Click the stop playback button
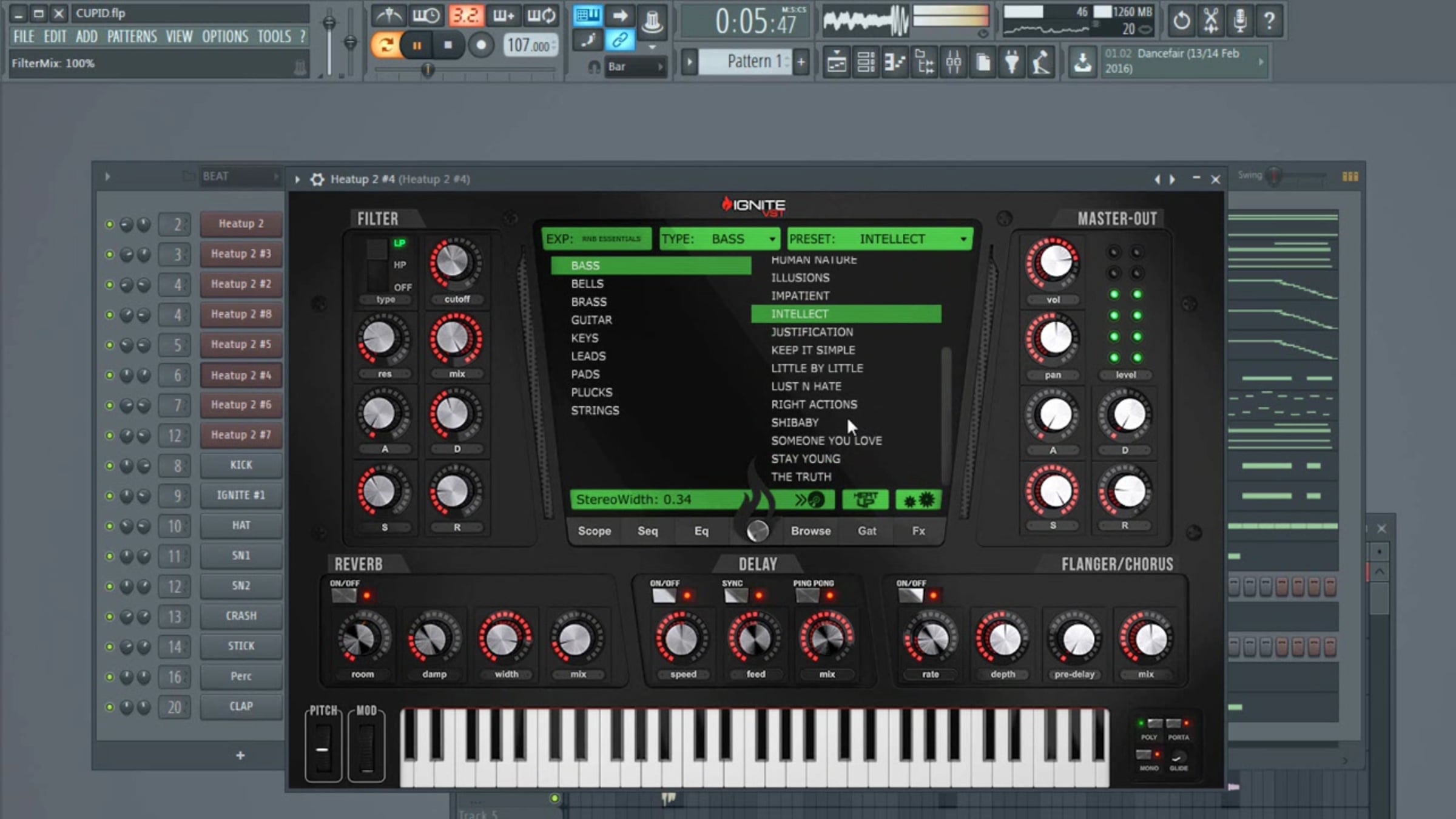The height and width of the screenshot is (819, 1456). (448, 45)
